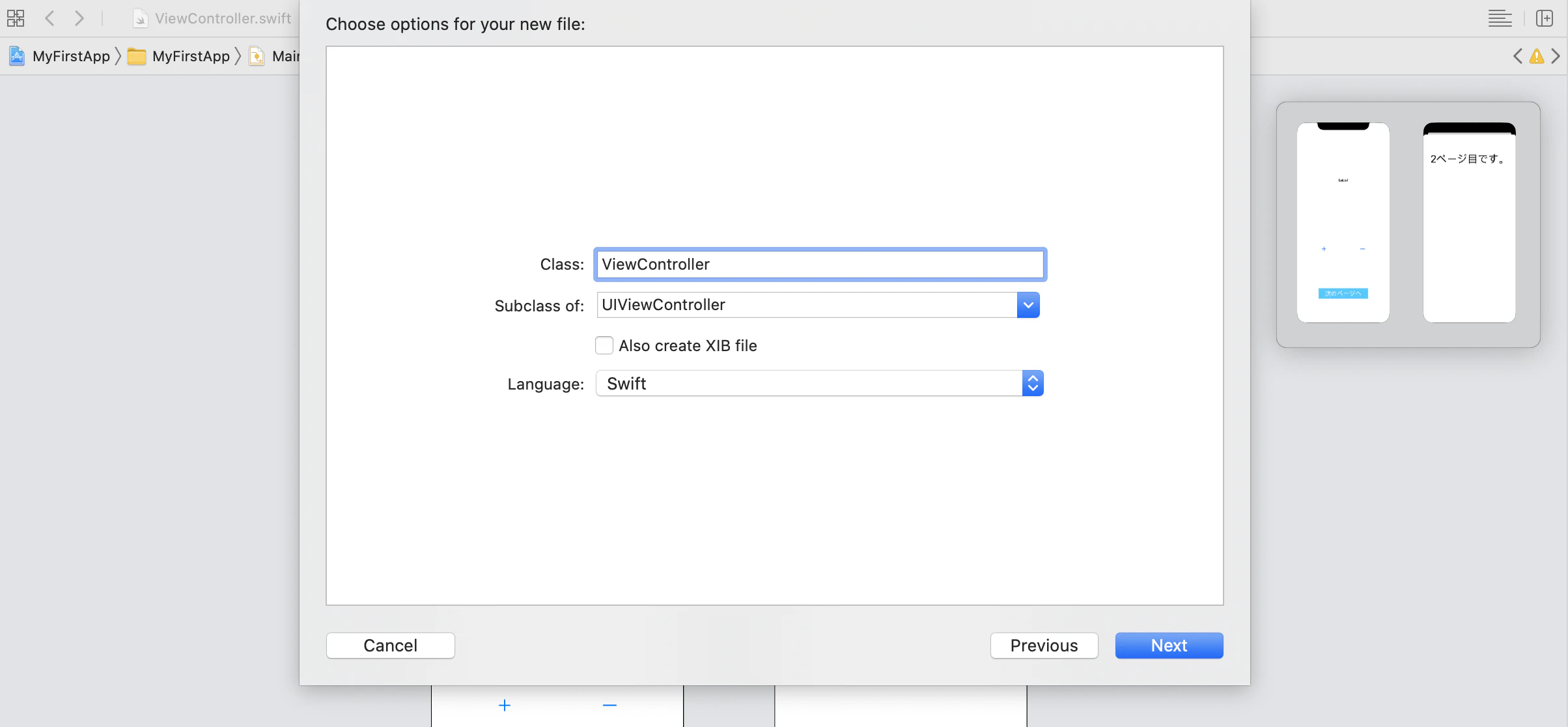The width and height of the screenshot is (1568, 727).
Task: Click the Cancel button
Action: pyautogui.click(x=391, y=646)
